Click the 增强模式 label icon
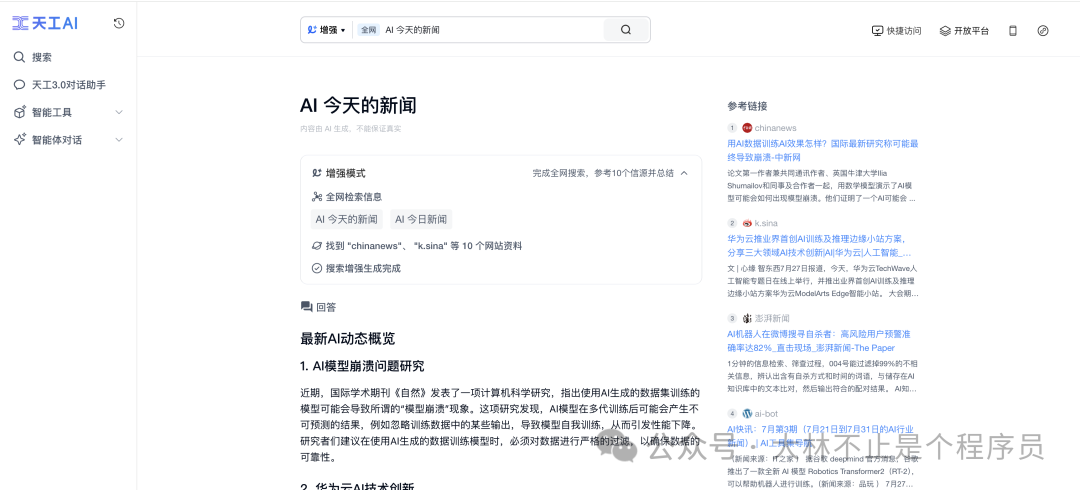Screen dimensions: 1080x490 [x=317, y=173]
